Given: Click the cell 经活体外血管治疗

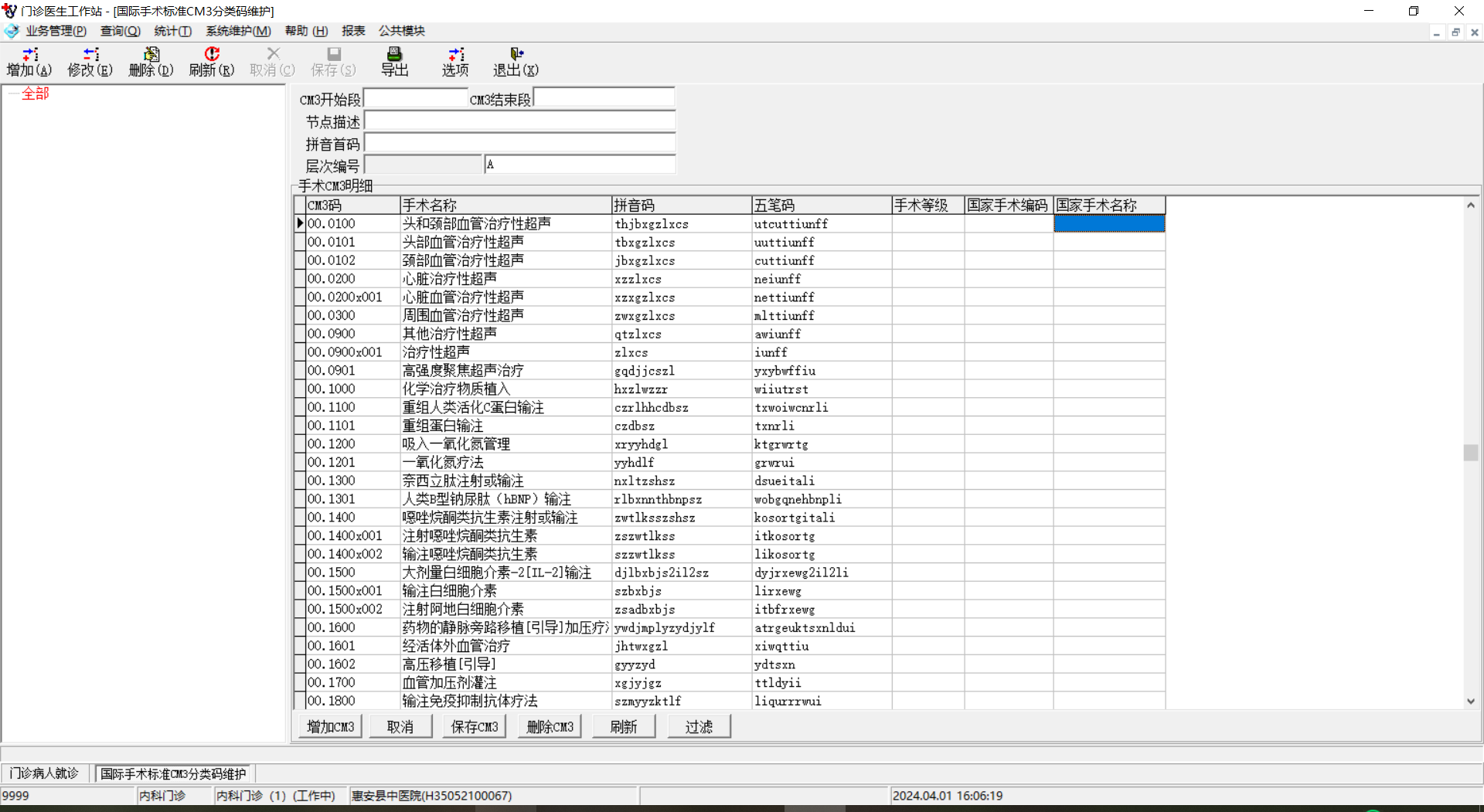Looking at the screenshot, I should pos(505,646).
